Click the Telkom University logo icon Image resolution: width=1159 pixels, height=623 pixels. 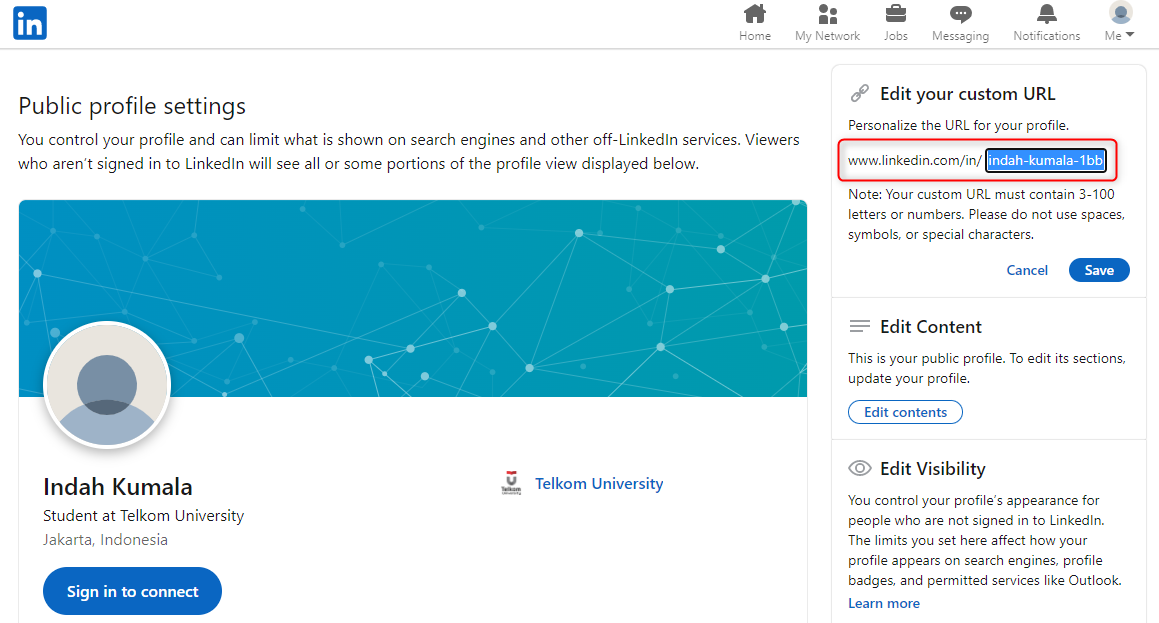tap(511, 483)
